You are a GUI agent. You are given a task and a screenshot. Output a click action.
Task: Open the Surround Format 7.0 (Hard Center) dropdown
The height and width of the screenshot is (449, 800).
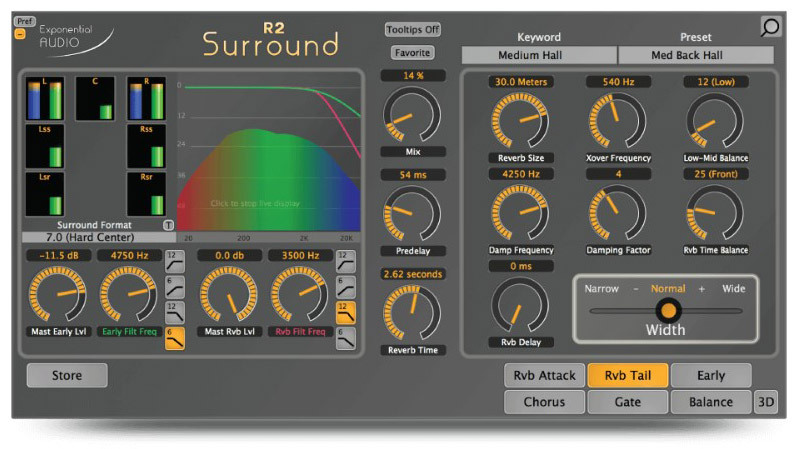click(98, 238)
